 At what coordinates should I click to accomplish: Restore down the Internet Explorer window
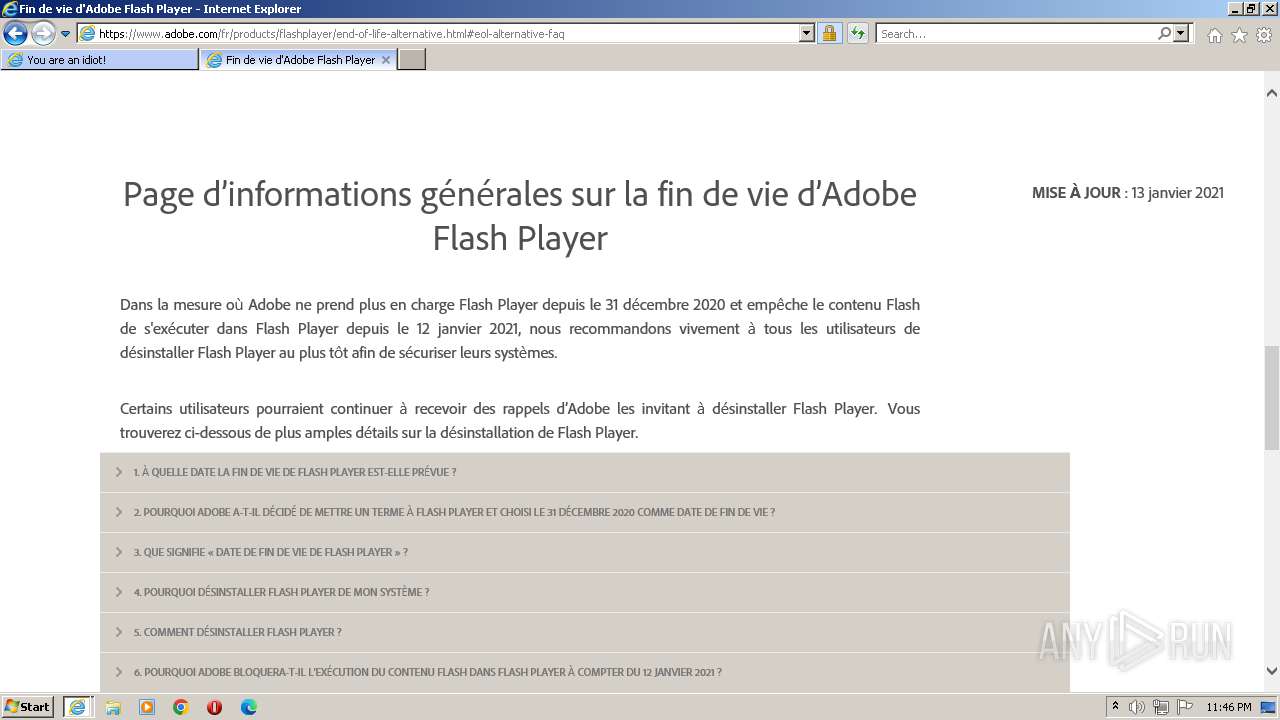1251,9
